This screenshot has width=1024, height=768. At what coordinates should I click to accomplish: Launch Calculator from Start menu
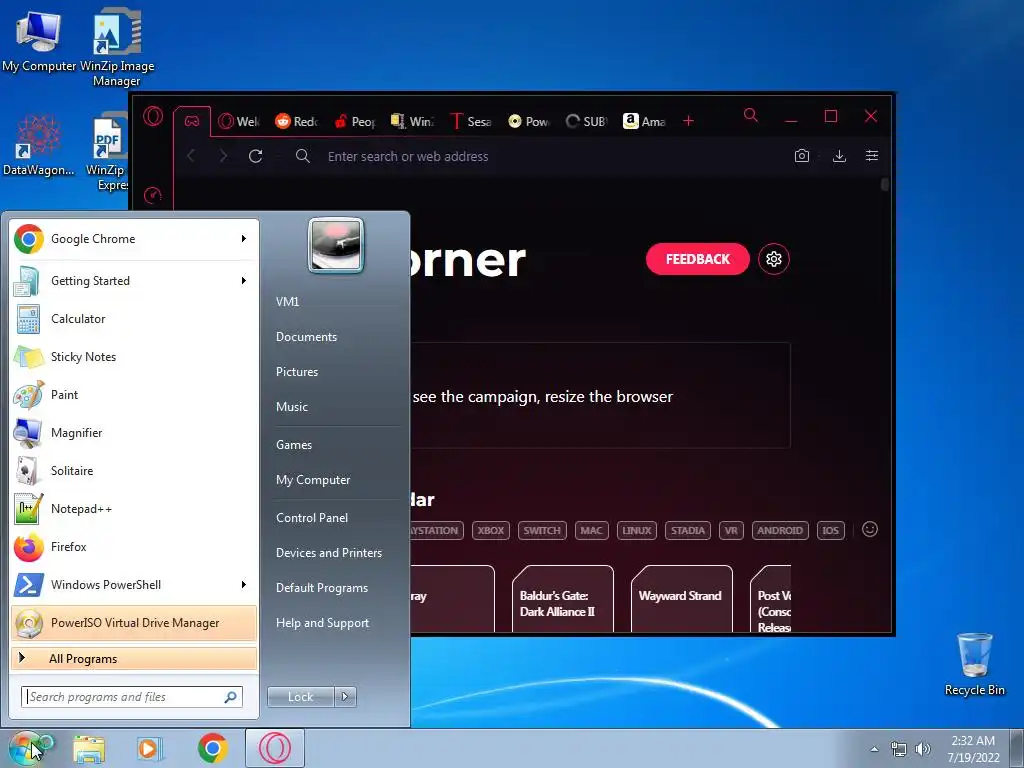[134, 319]
